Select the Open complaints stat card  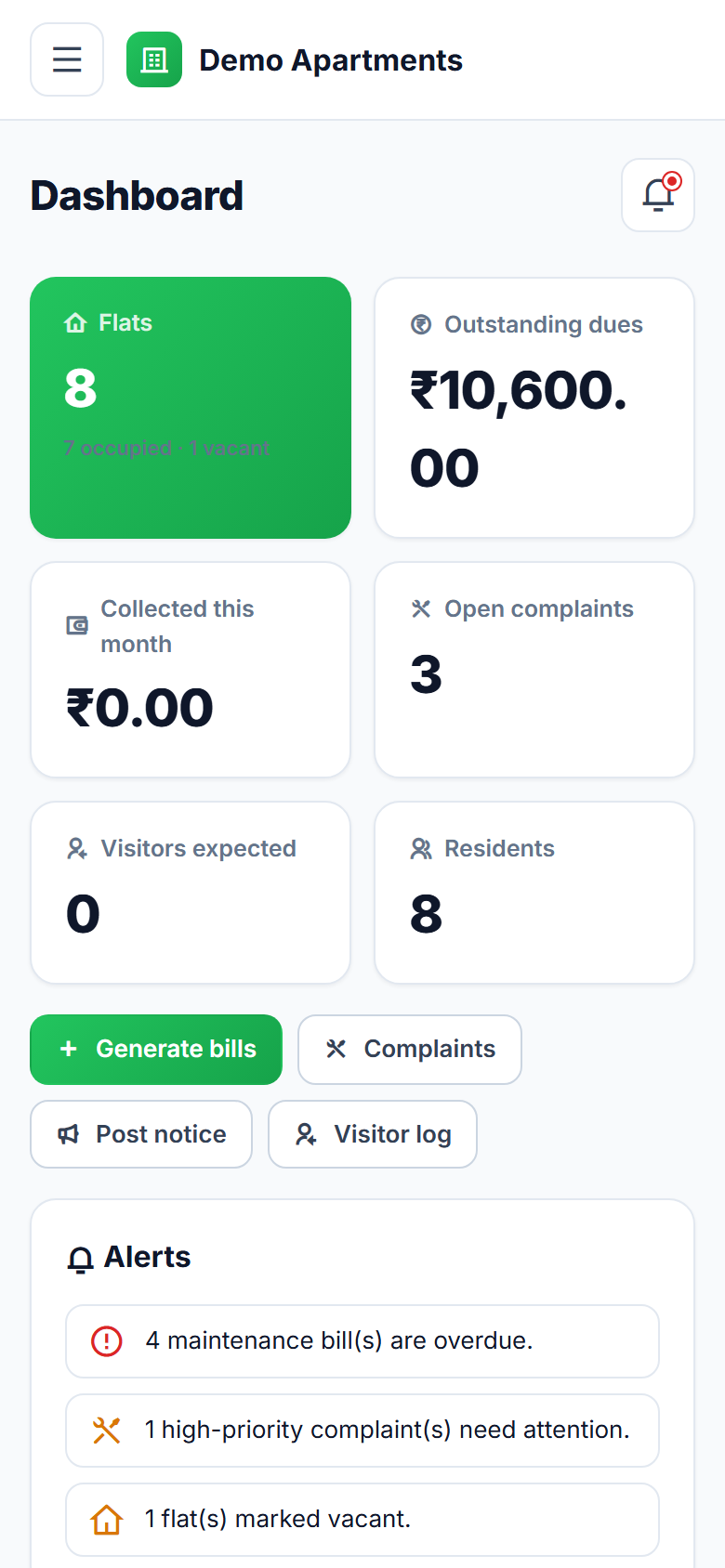pyautogui.click(x=534, y=670)
